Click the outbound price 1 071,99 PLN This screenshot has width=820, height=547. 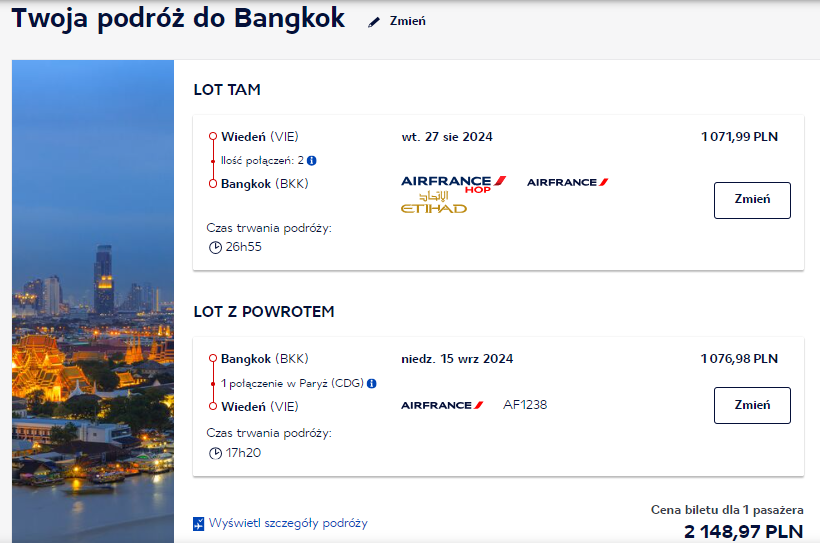point(739,137)
